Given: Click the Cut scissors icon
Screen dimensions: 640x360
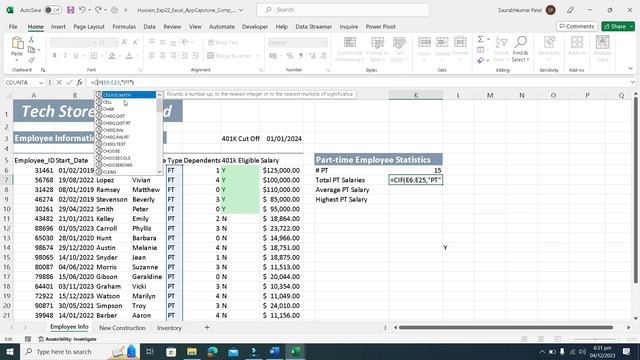Looking at the screenshot, I should pos(31,40).
